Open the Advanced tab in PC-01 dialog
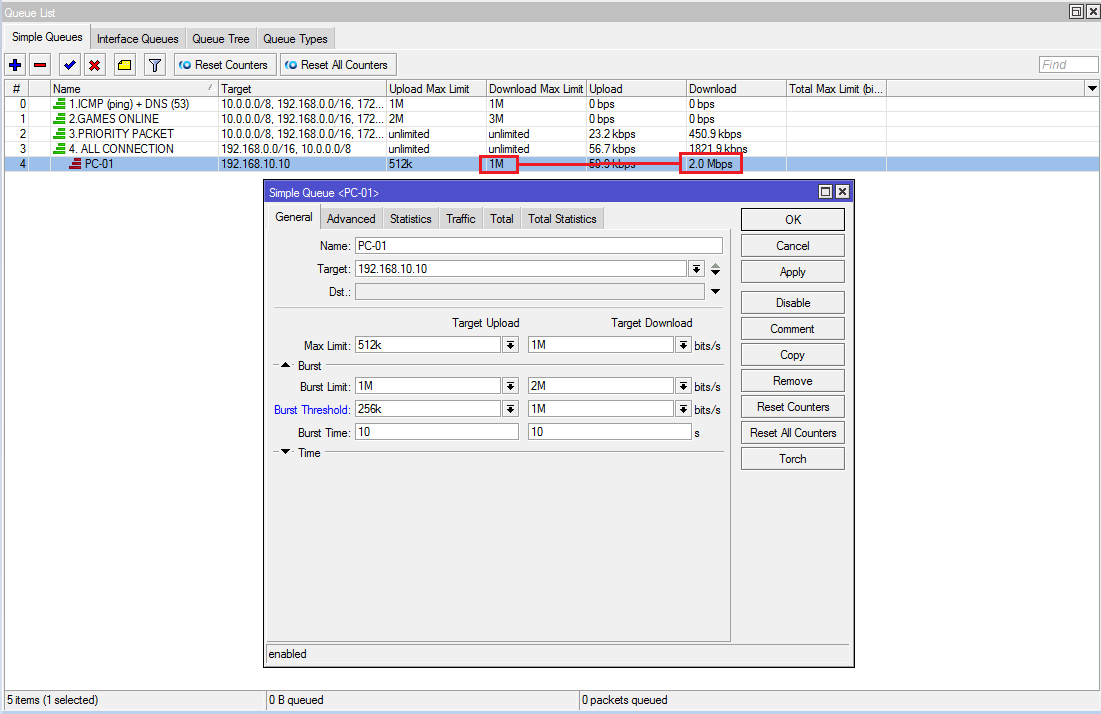1101x714 pixels. pyautogui.click(x=351, y=217)
